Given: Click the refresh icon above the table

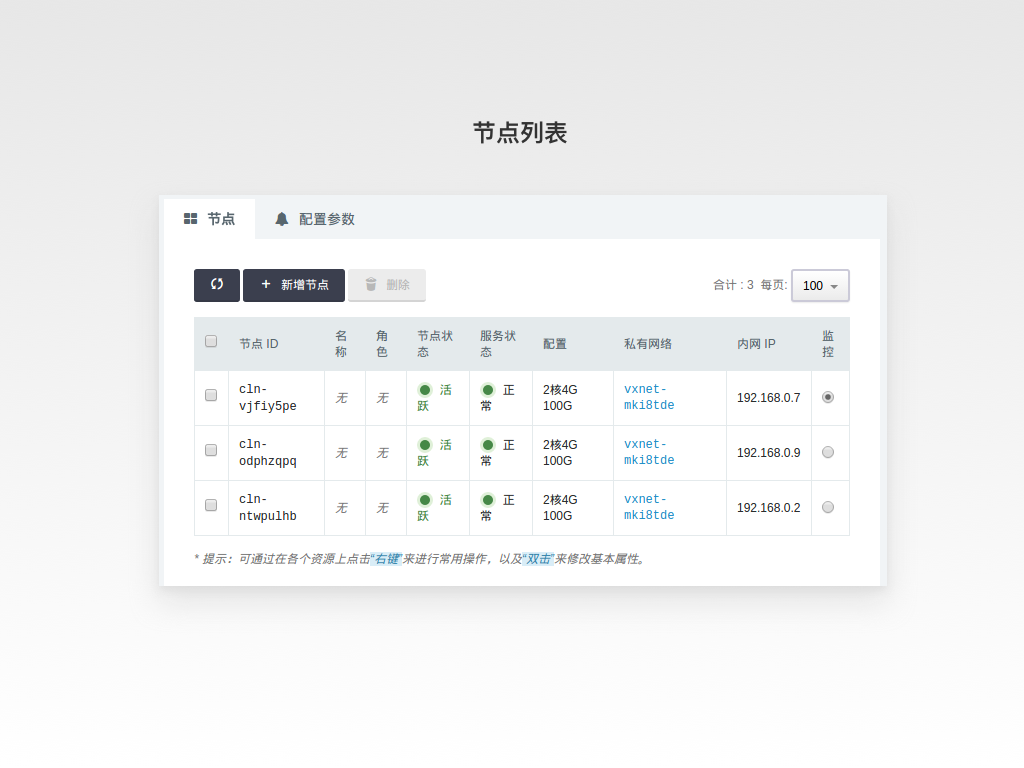Looking at the screenshot, I should 216,285.
